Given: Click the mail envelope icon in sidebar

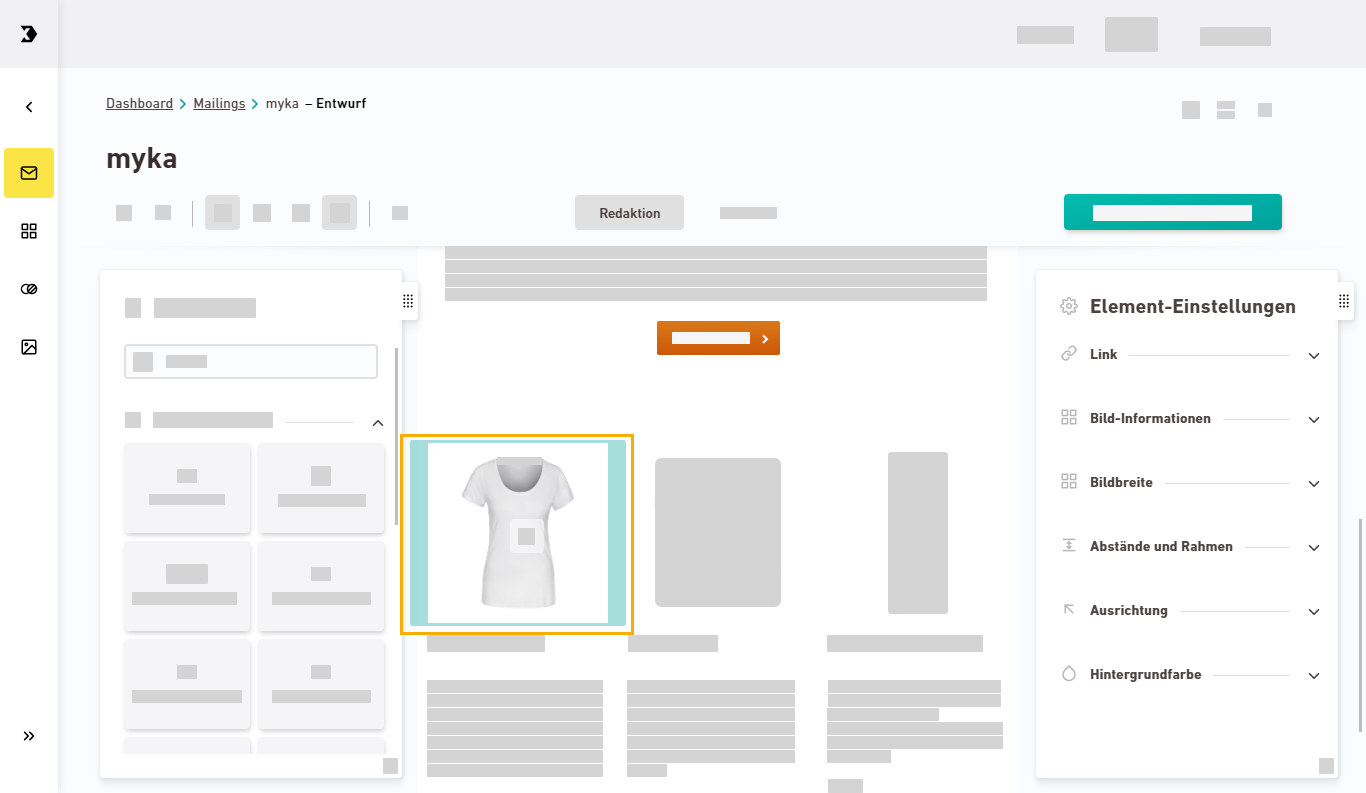Looking at the screenshot, I should (29, 173).
